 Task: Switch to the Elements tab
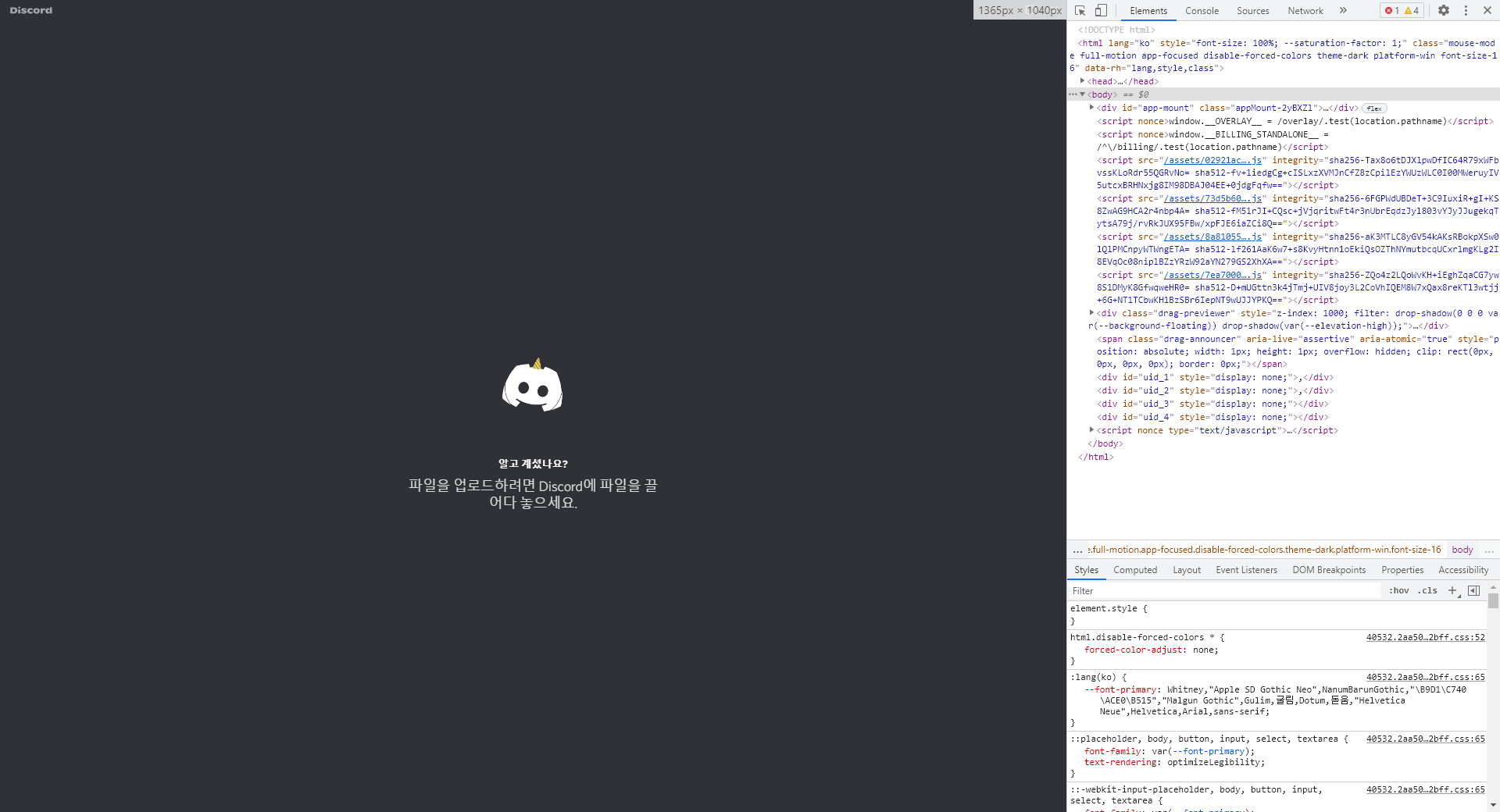pyautogui.click(x=1148, y=10)
